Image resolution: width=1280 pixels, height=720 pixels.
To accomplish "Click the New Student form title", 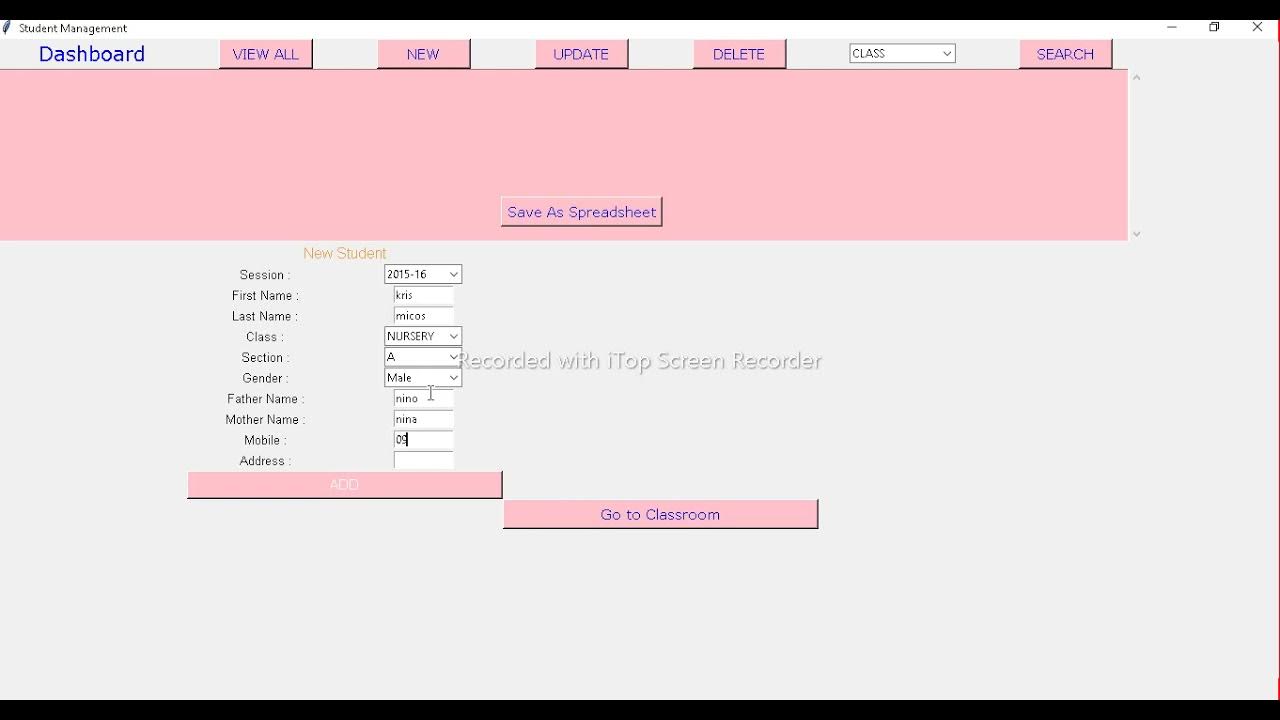I will coord(345,254).
